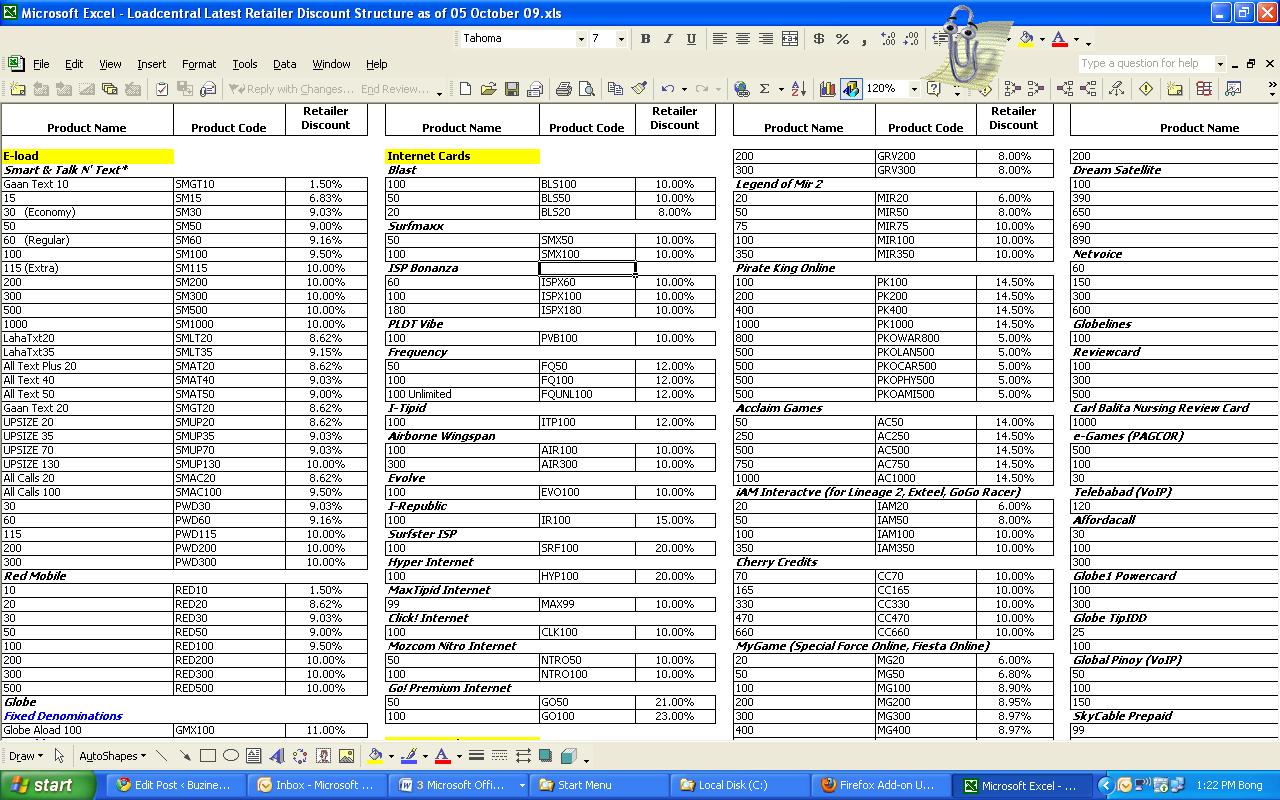Viewport: 1280px width, 800px height.
Task: Click the Type a question for help box
Action: (1145, 64)
